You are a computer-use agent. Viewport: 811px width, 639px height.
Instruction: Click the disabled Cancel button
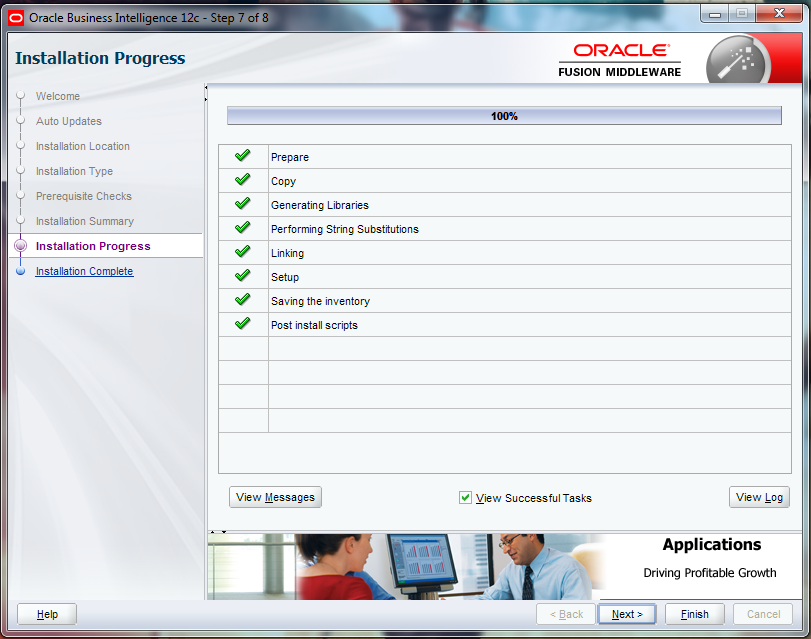pyautogui.click(x=763, y=614)
